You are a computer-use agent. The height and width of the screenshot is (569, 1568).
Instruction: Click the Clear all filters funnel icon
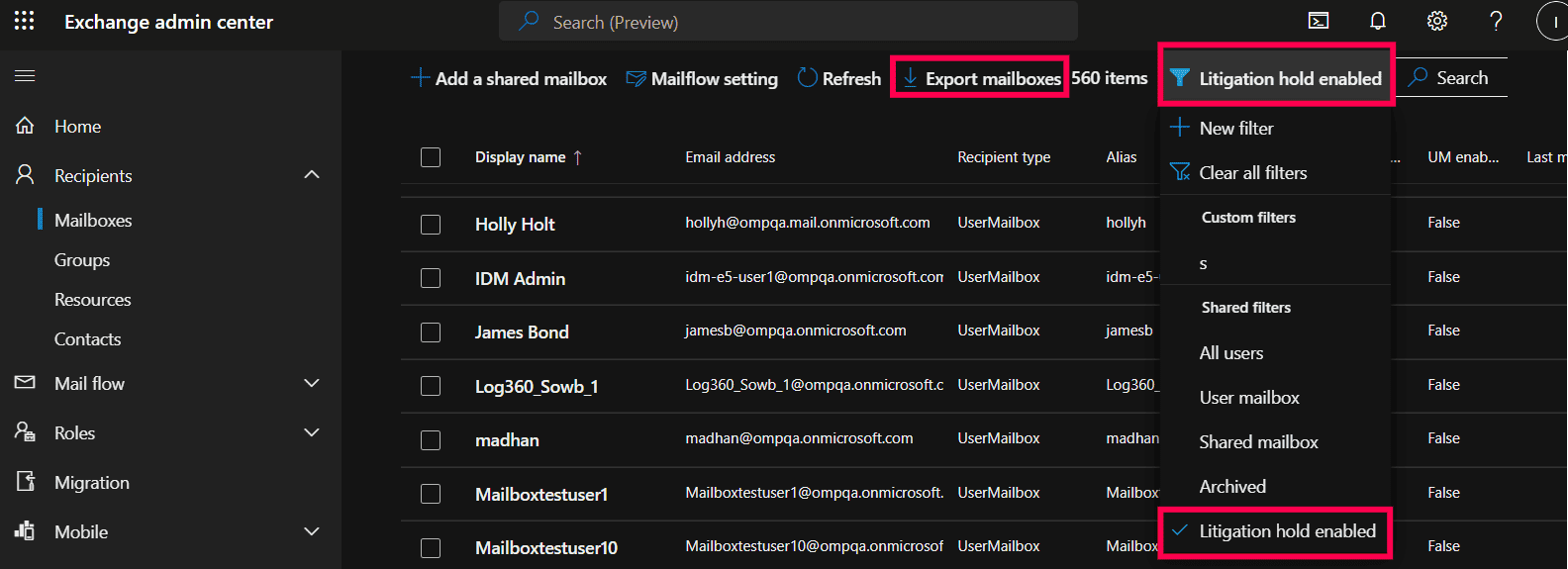[x=1180, y=172]
